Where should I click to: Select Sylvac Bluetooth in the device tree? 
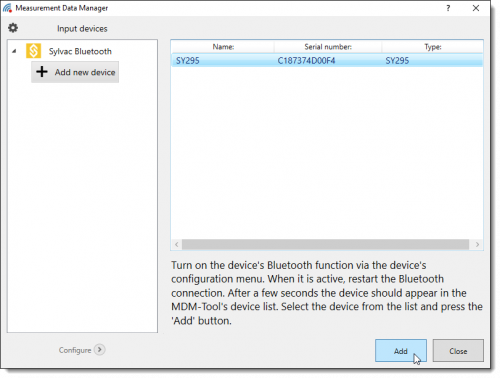[x=80, y=51]
